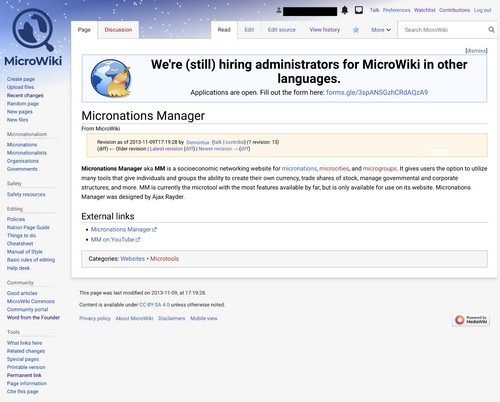
Task: Open Create page in the sidebar
Action: pos(21,79)
